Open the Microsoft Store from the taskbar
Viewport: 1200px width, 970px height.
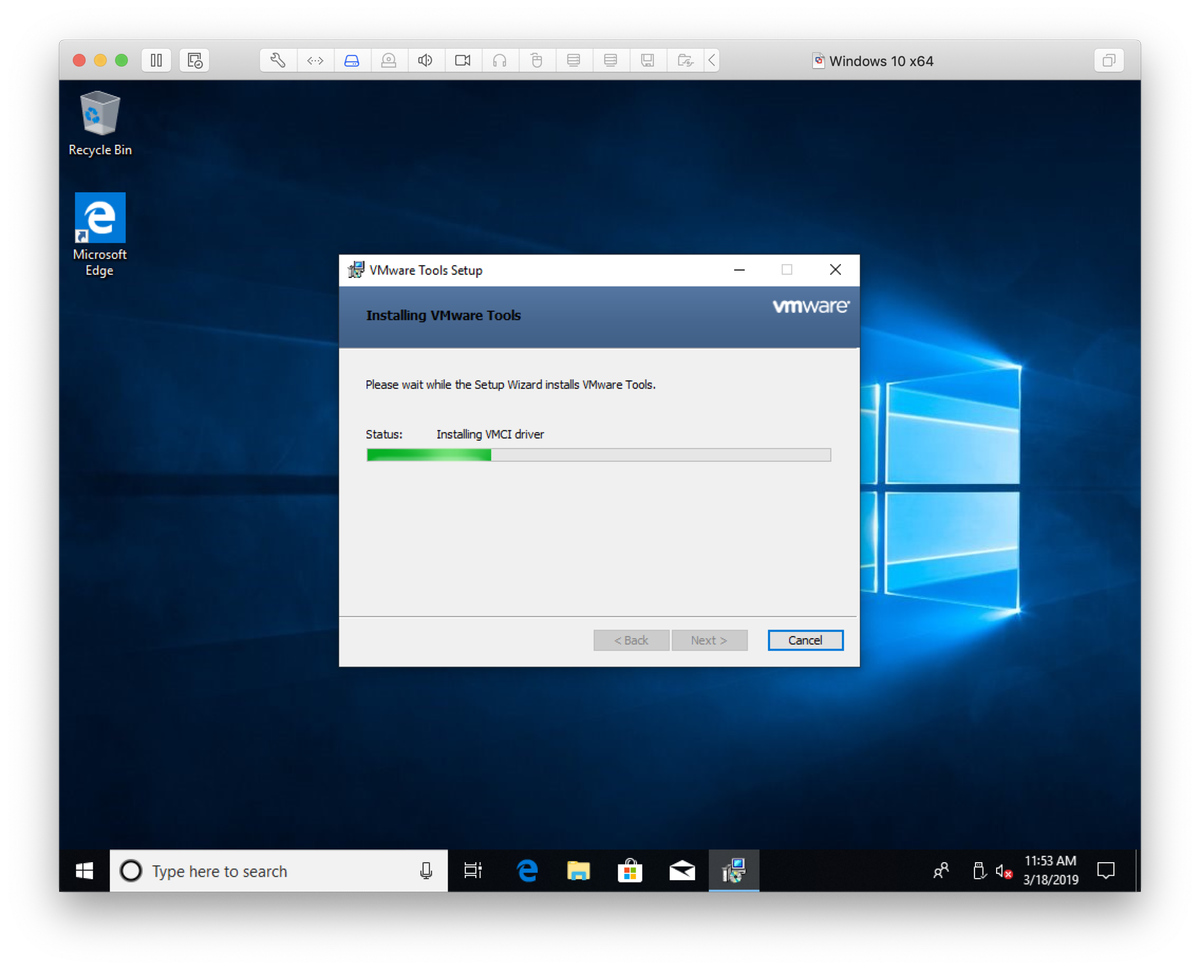(x=630, y=870)
